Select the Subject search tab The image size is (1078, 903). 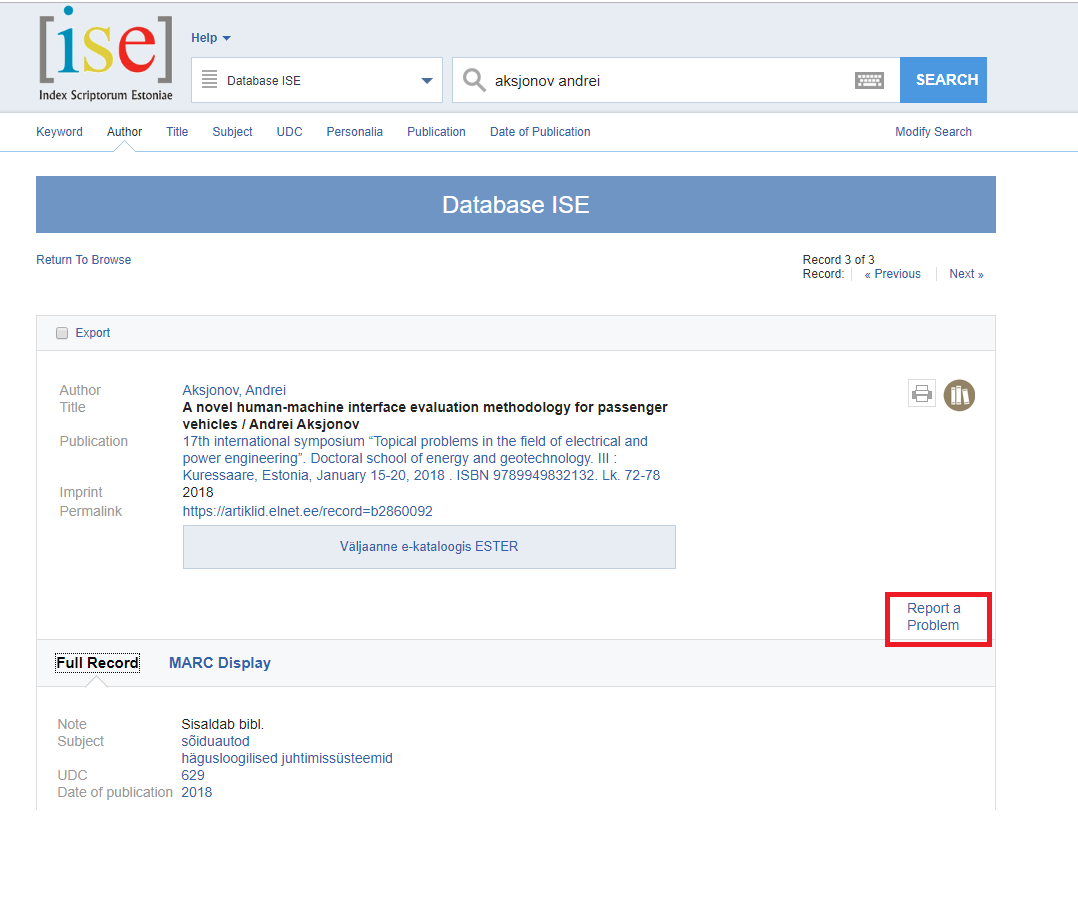click(x=232, y=131)
